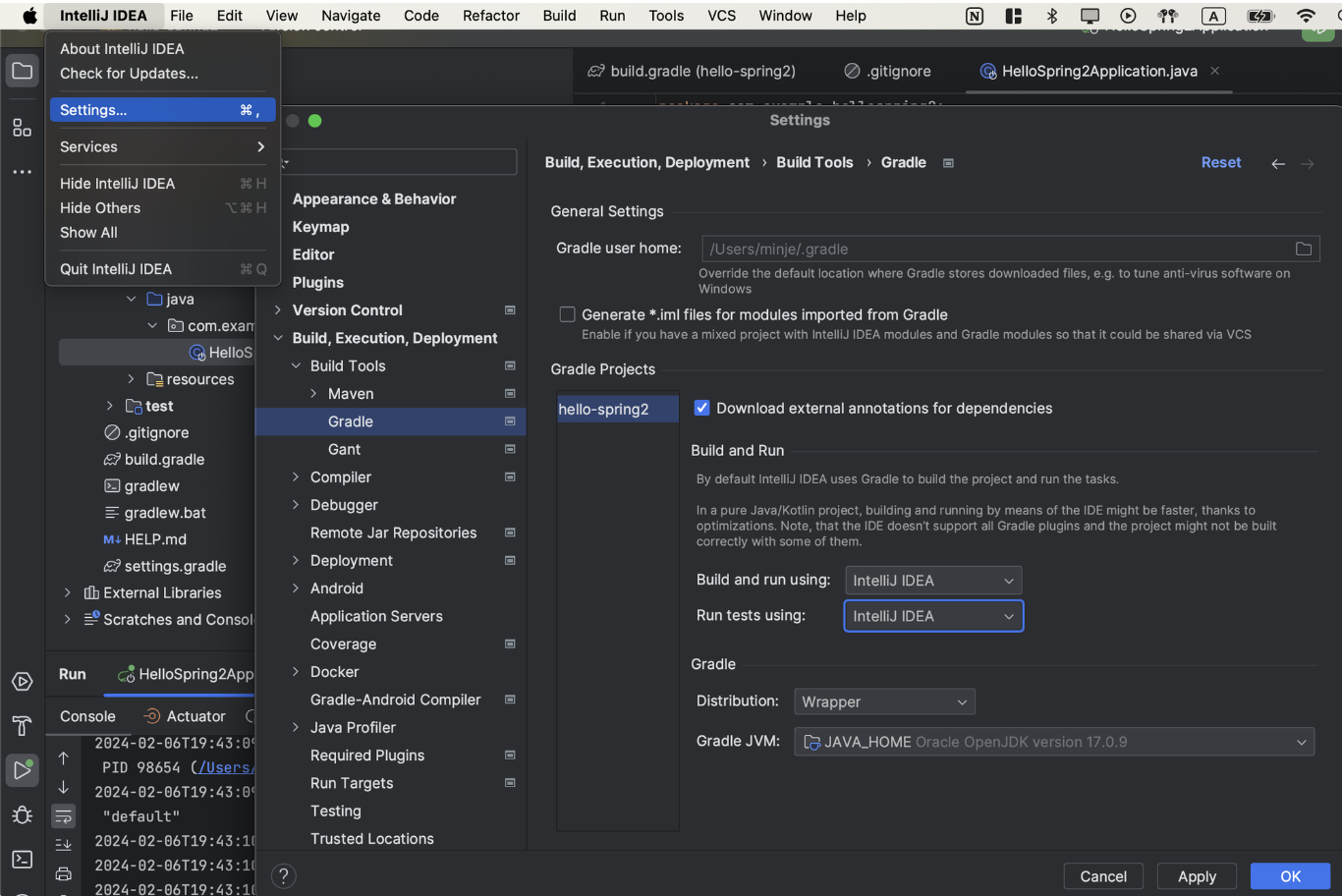Open HELP.md in the project tree
1342x896 pixels.
[x=145, y=539]
